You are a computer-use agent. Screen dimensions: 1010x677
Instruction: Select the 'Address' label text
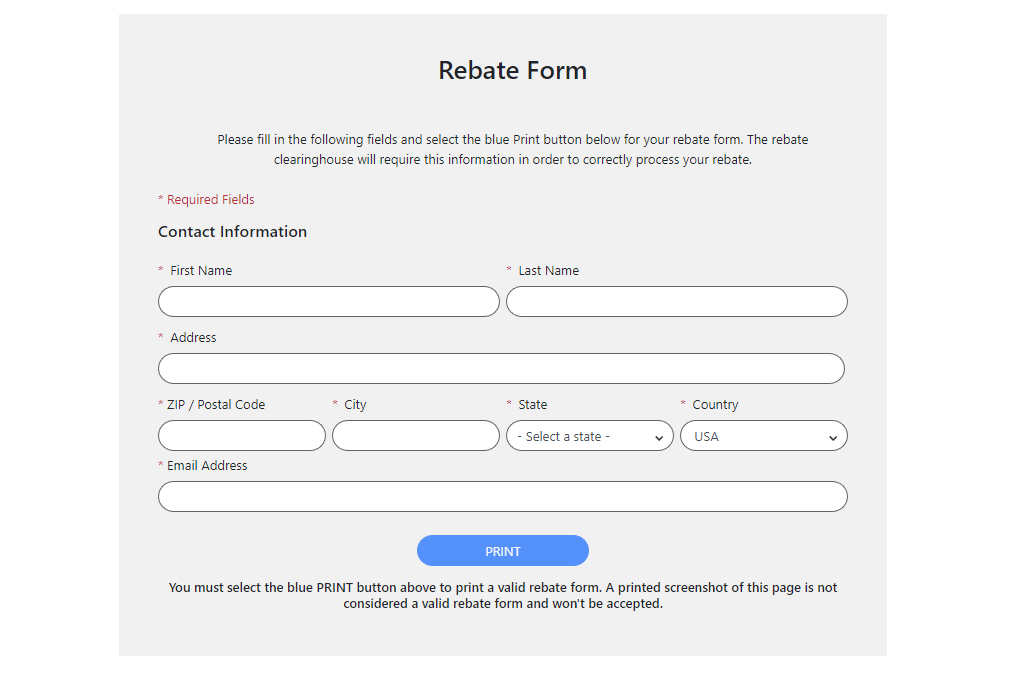pos(193,338)
